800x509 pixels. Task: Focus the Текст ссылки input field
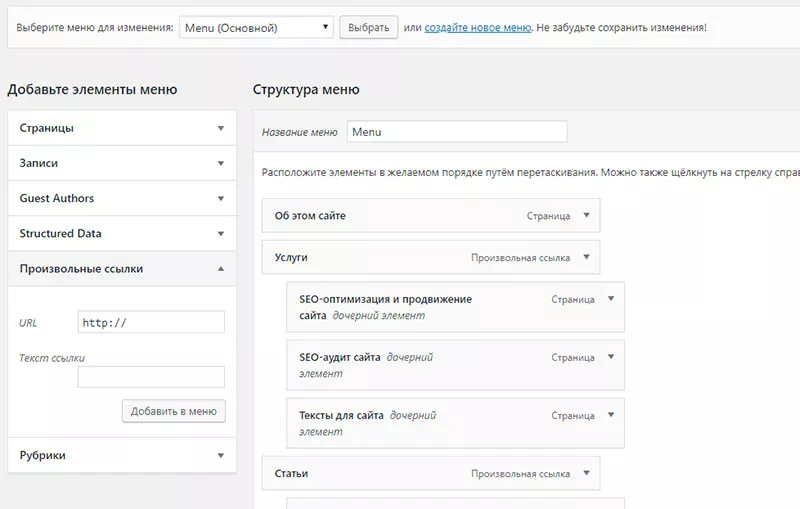(151, 377)
